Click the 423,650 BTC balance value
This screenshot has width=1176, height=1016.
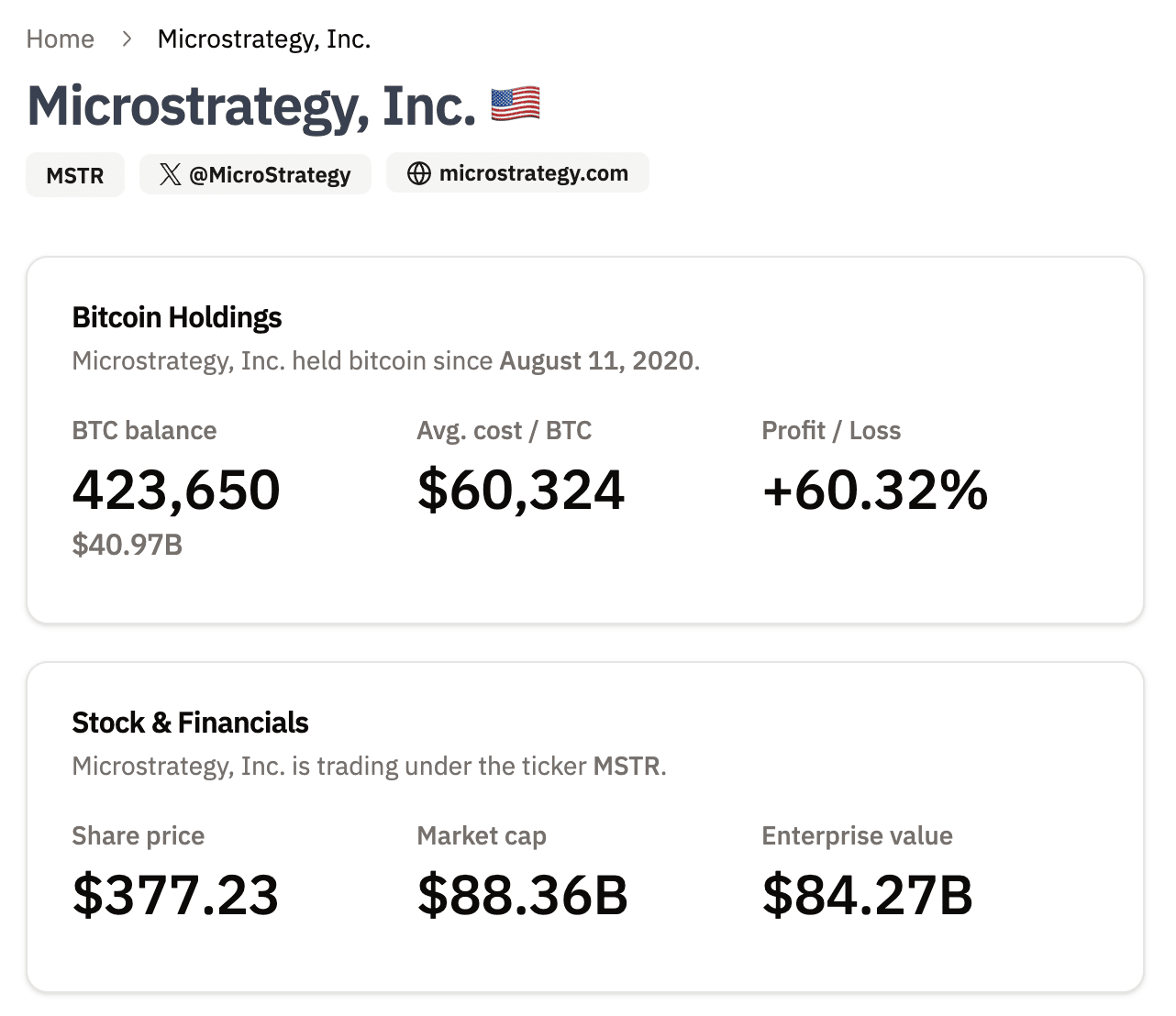pyautogui.click(x=176, y=490)
